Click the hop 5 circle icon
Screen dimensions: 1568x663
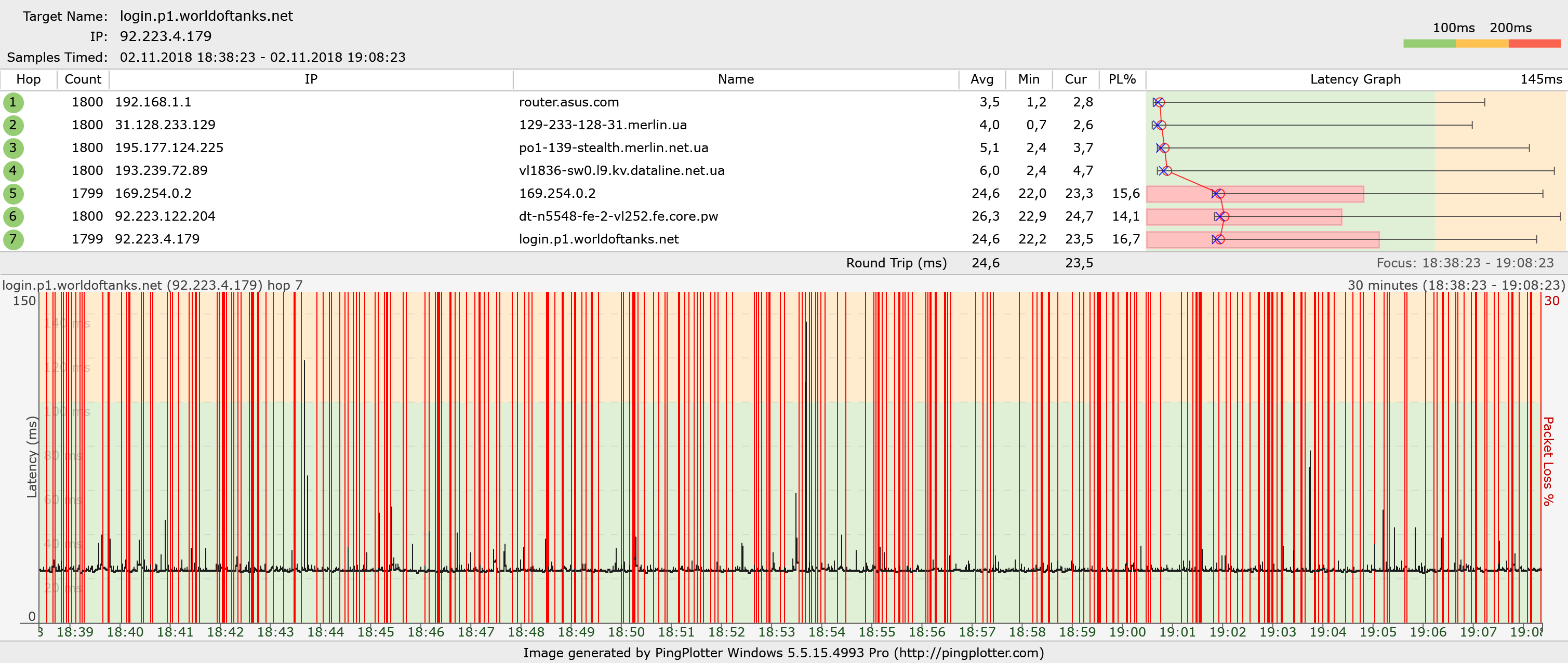[x=13, y=194]
